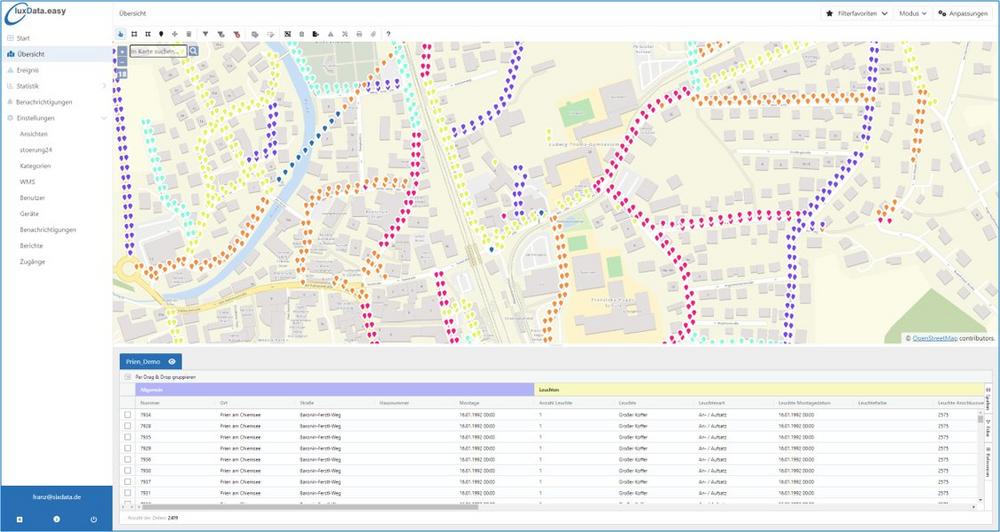Check the box for row 7935
Screen dimensions: 1000x532
pos(127,436)
